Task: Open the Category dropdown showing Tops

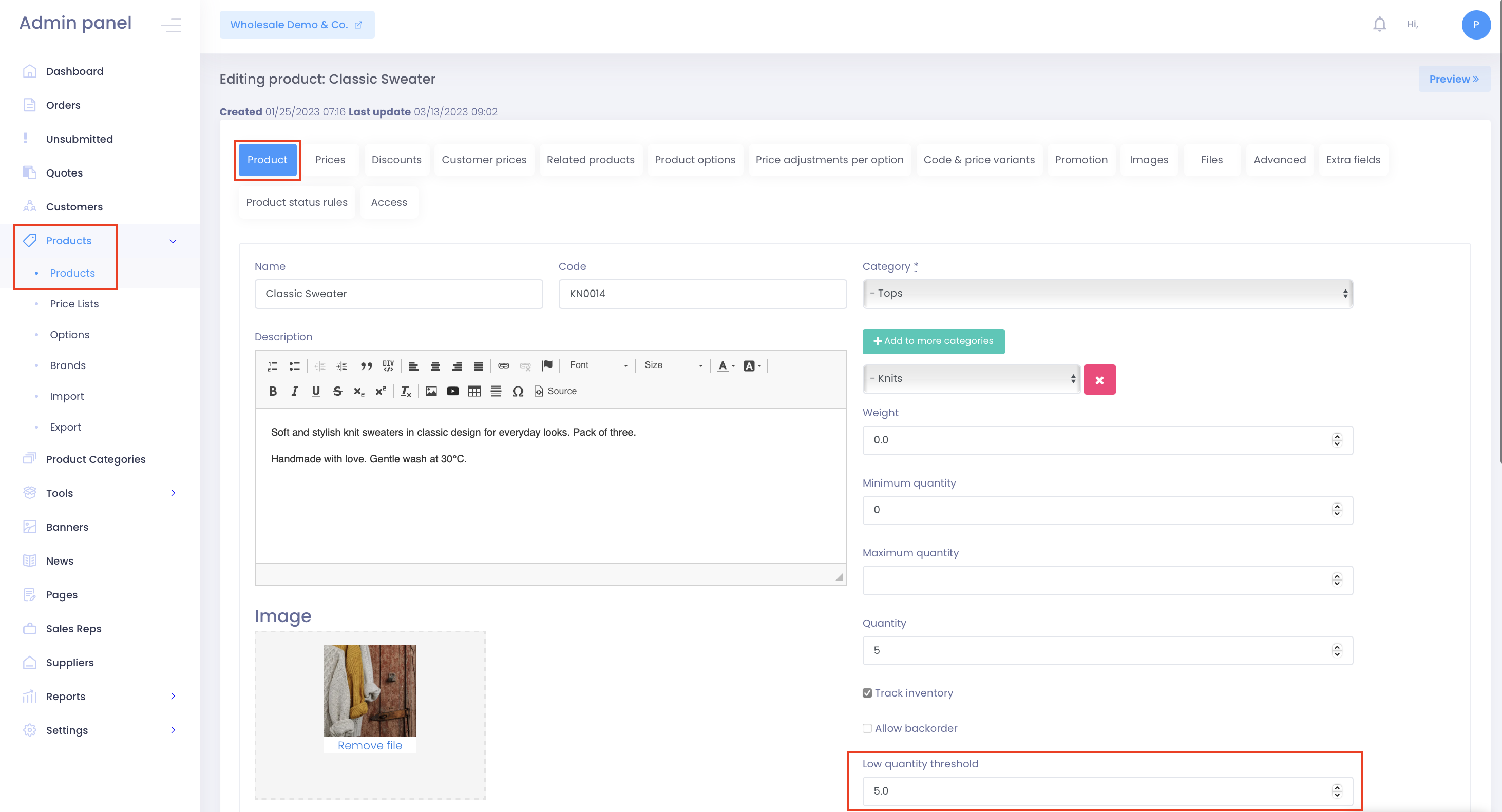Action: tap(1107, 293)
